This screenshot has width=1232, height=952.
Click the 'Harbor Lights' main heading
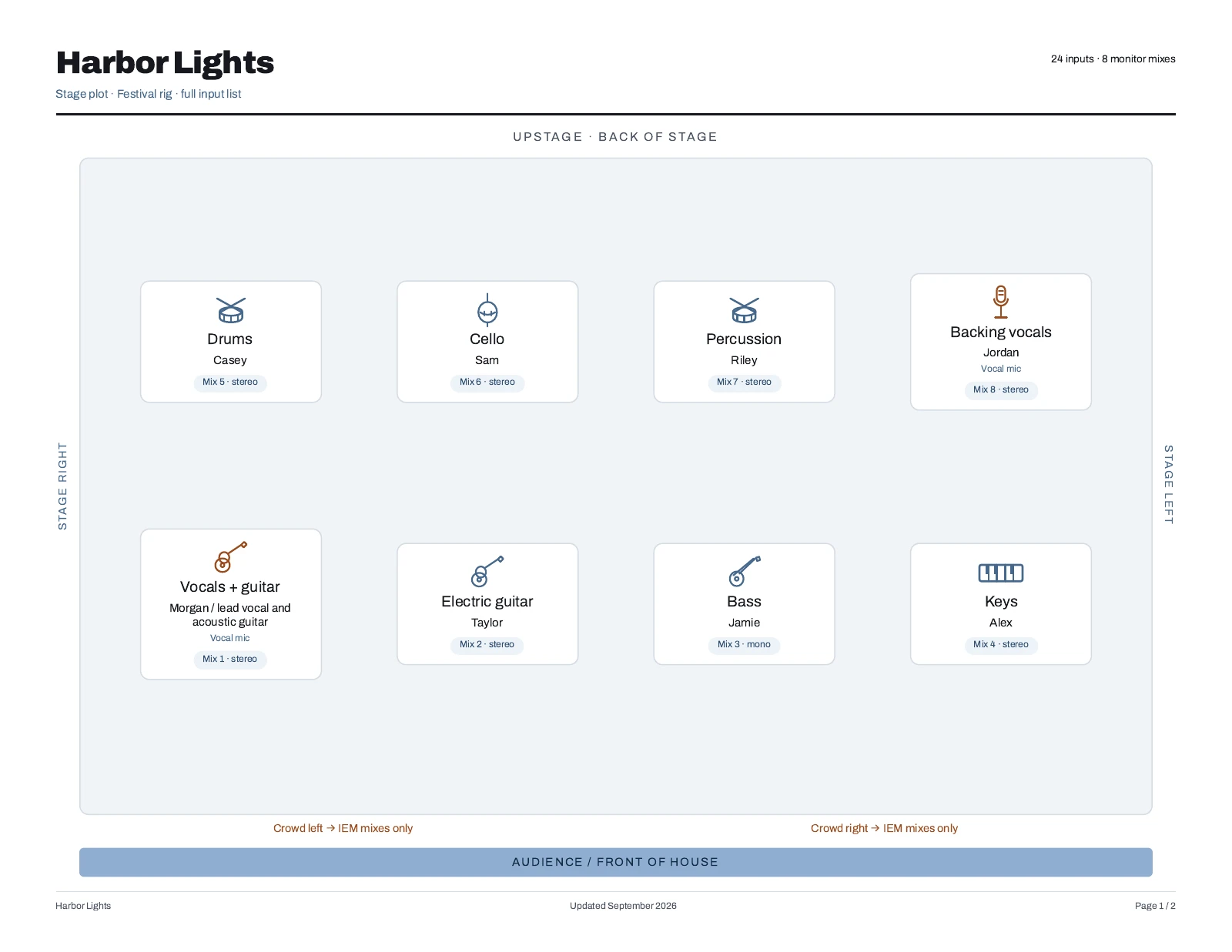[x=165, y=63]
